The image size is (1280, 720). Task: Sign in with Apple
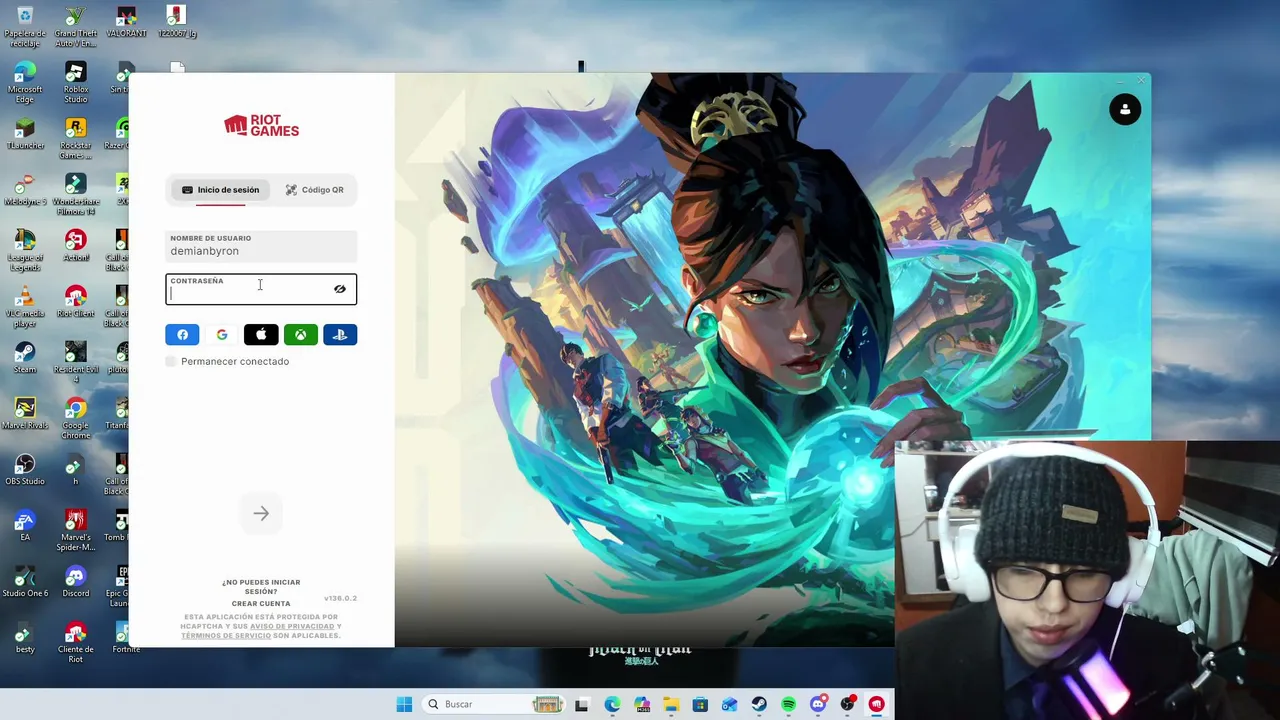tap(261, 335)
